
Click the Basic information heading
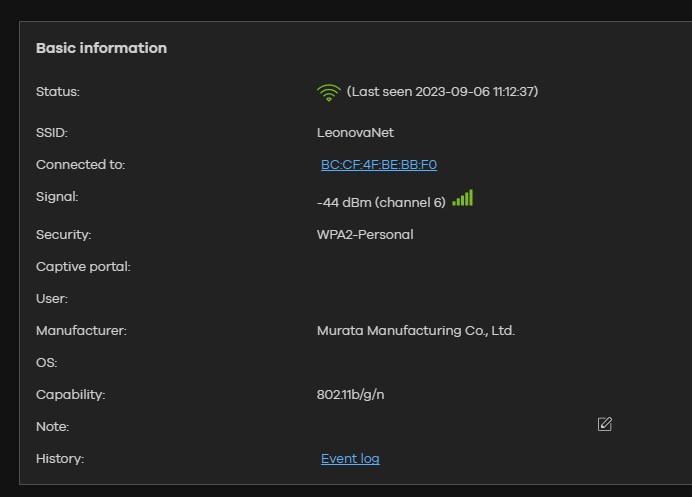pyautogui.click(x=101, y=48)
